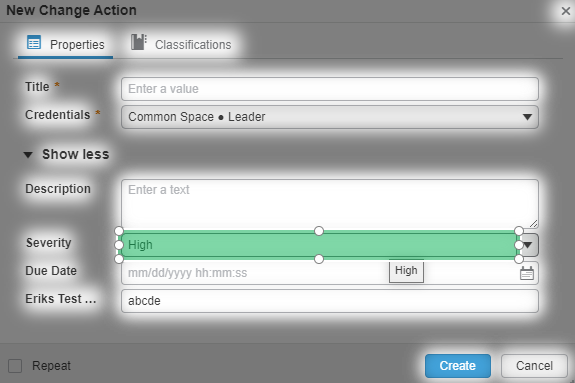Click the Properties tab list icon
The width and height of the screenshot is (575, 383).
pos(34,43)
